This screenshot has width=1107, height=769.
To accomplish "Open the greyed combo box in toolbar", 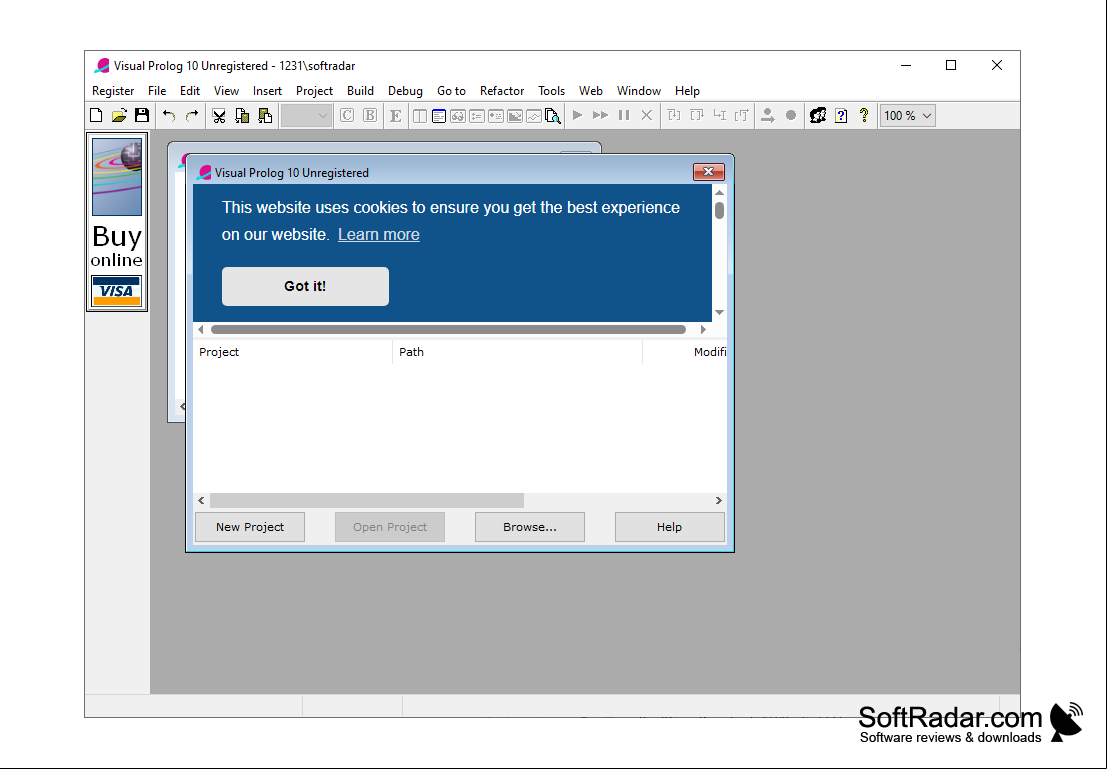I will pyautogui.click(x=306, y=115).
